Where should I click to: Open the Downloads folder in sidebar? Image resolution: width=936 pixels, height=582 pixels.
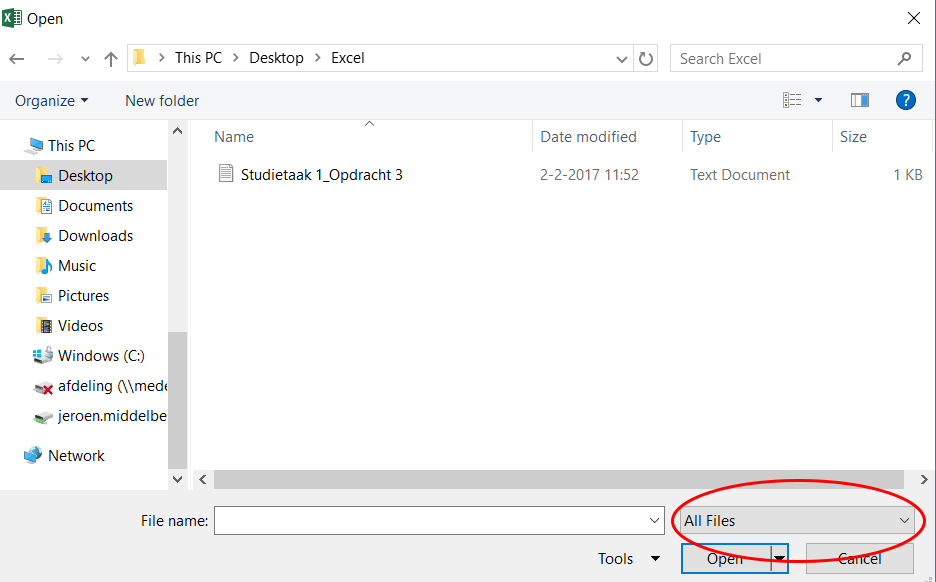pyautogui.click(x=95, y=236)
